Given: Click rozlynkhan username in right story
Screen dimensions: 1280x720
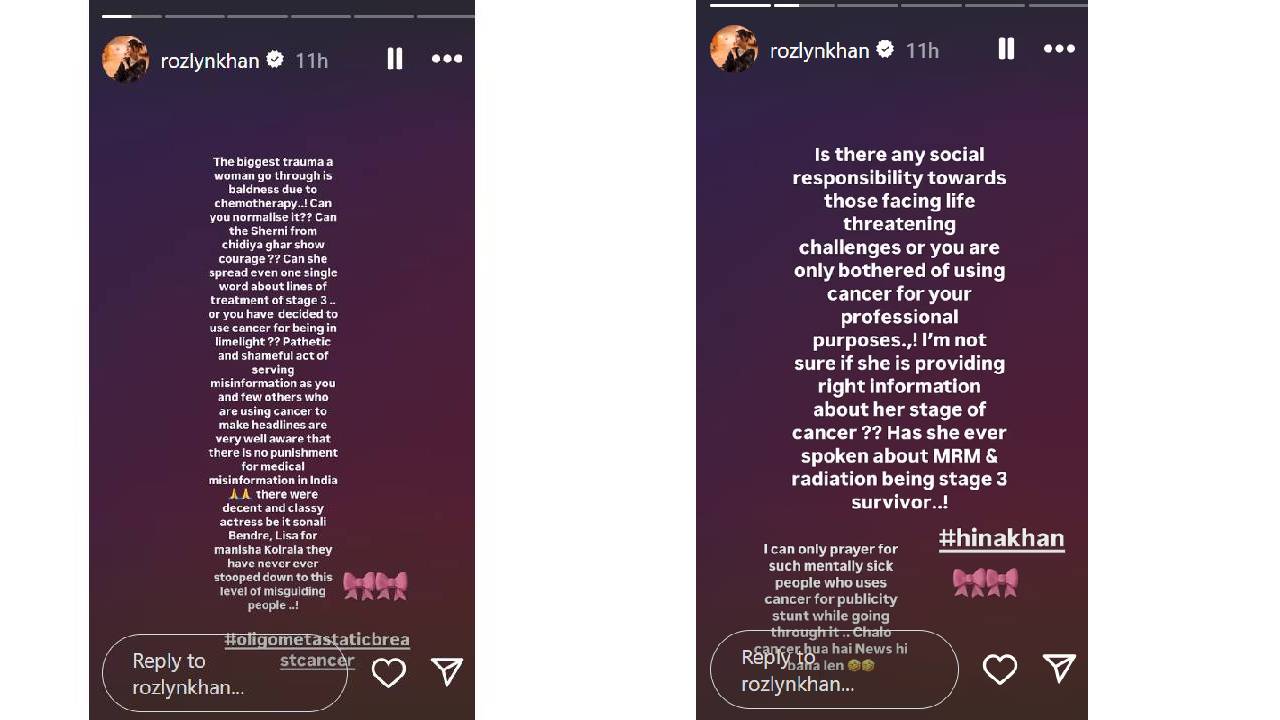Looking at the screenshot, I should [x=820, y=51].
